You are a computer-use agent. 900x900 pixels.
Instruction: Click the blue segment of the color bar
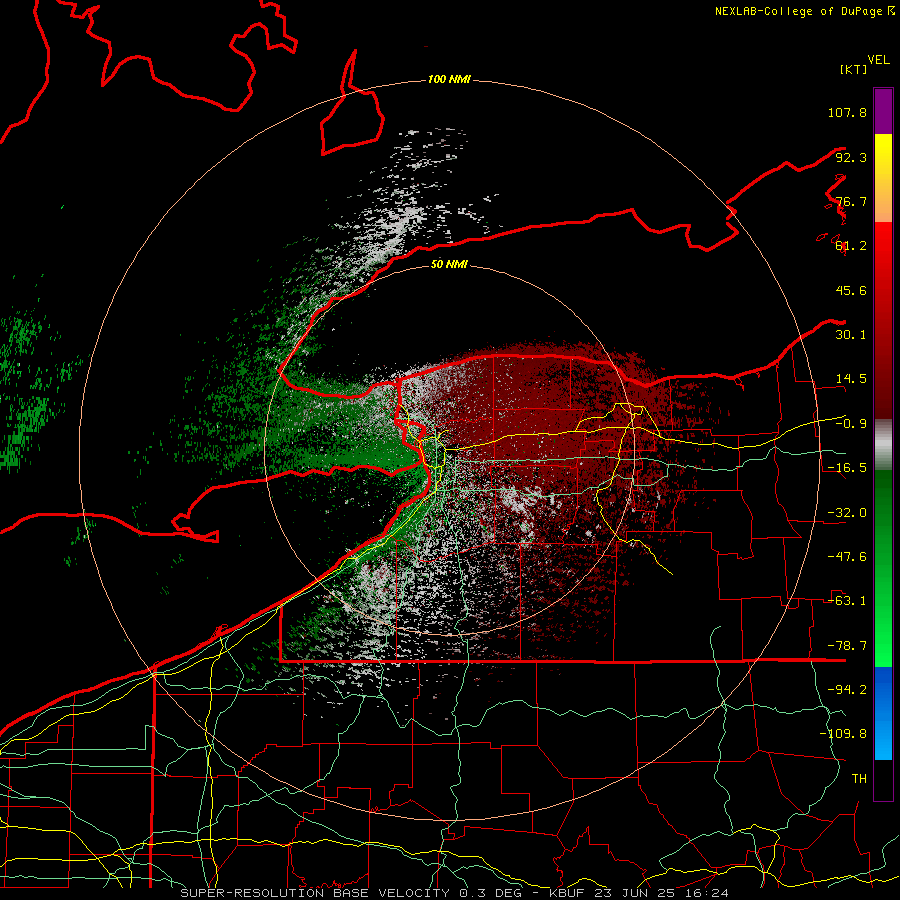pyautogui.click(x=883, y=713)
